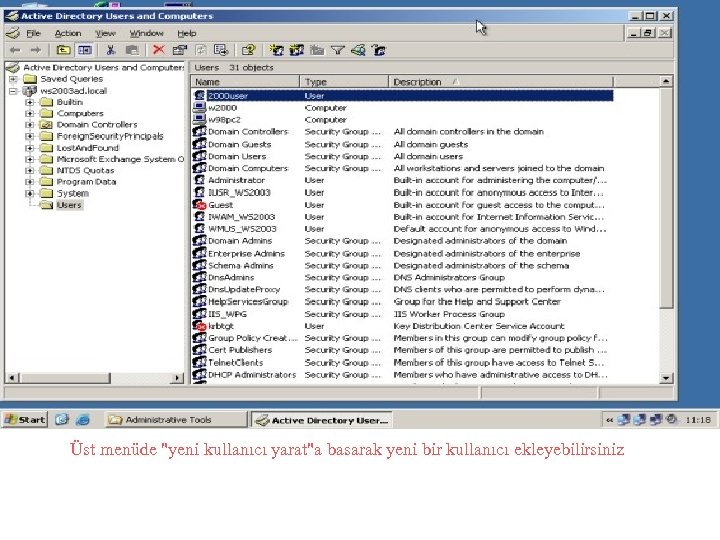Click Active Directory User taskbar button
The width and height of the screenshot is (720, 540).
click(321, 420)
